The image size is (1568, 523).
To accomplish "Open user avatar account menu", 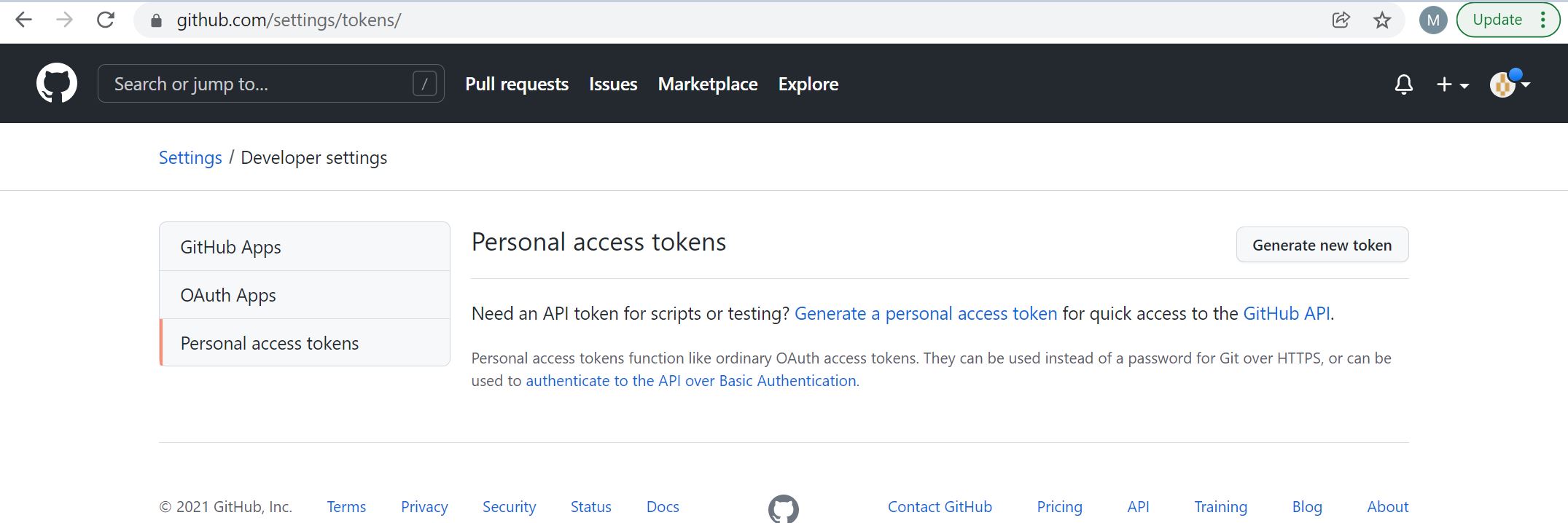I will pyautogui.click(x=1510, y=84).
